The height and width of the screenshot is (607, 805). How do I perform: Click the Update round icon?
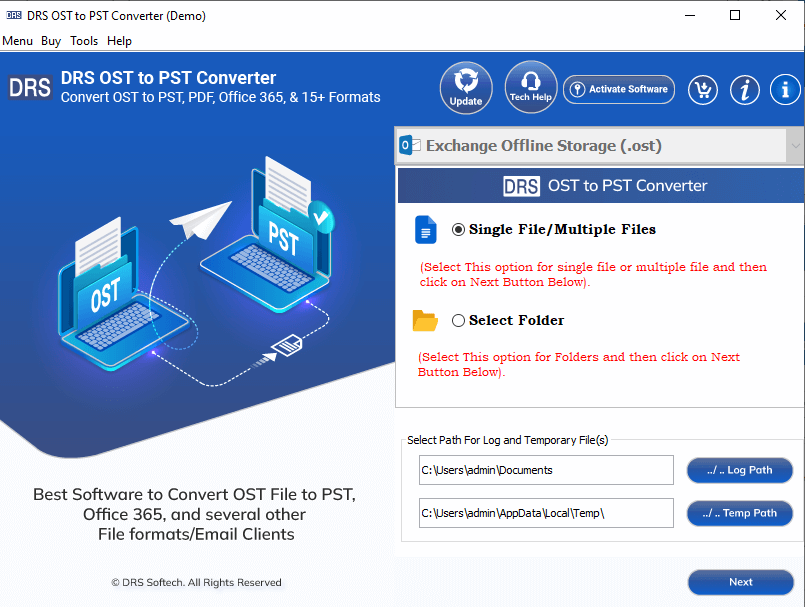466,88
